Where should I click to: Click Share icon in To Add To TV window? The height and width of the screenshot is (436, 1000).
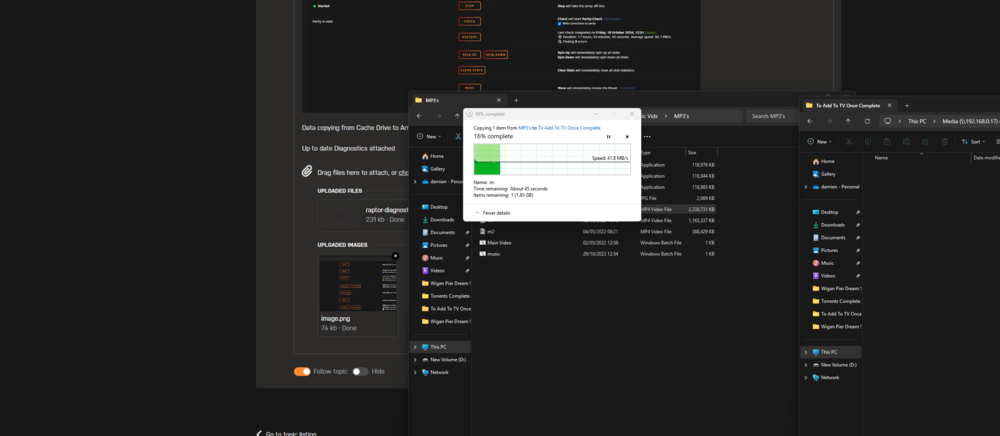pos(925,142)
